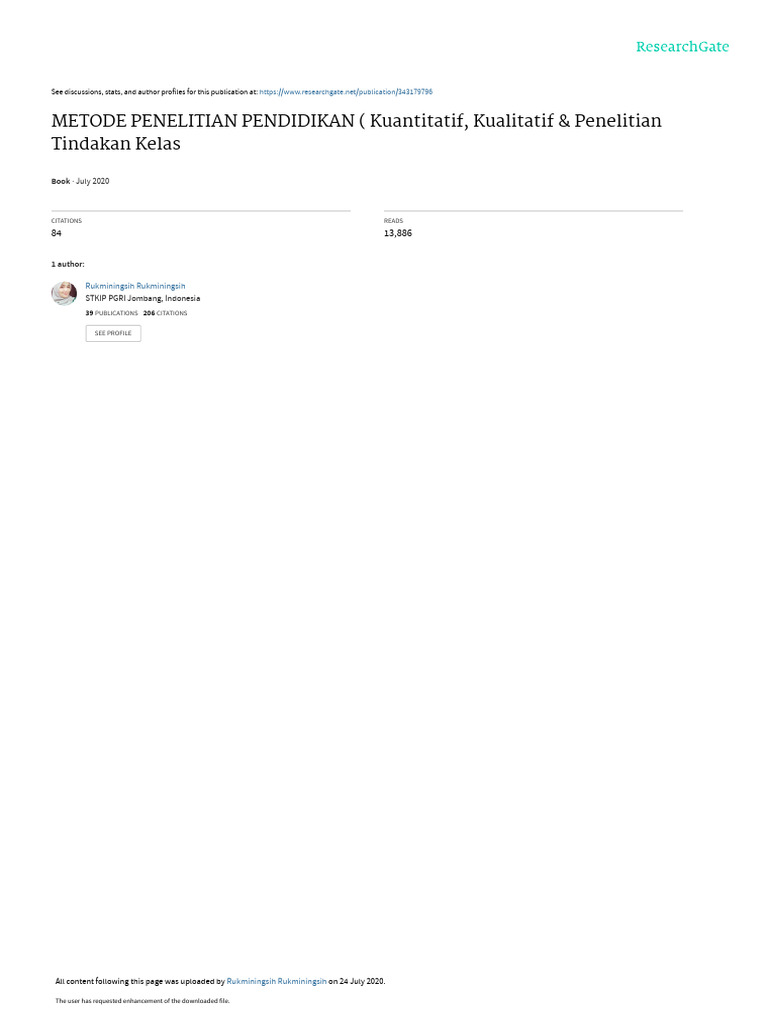Click the 1 author label
Viewport: 768px width, 1024px height.
click(68, 264)
